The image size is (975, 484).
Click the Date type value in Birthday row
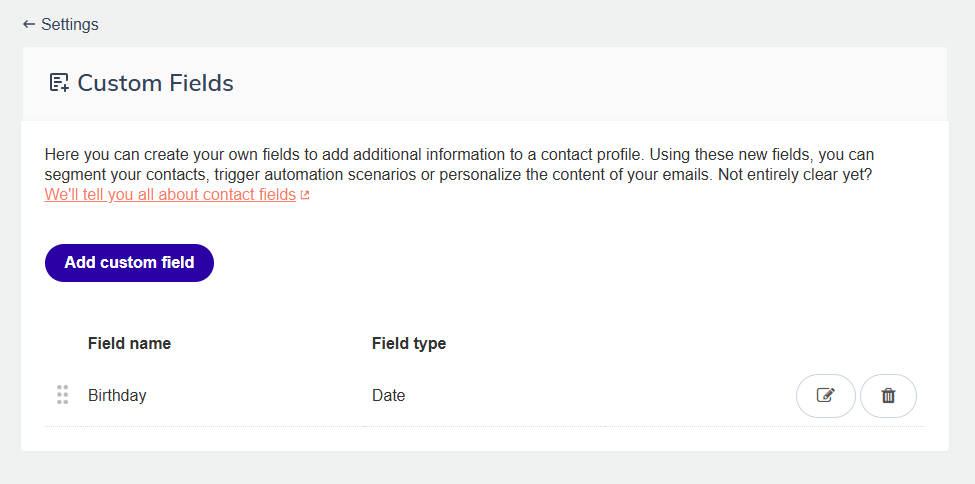click(389, 396)
